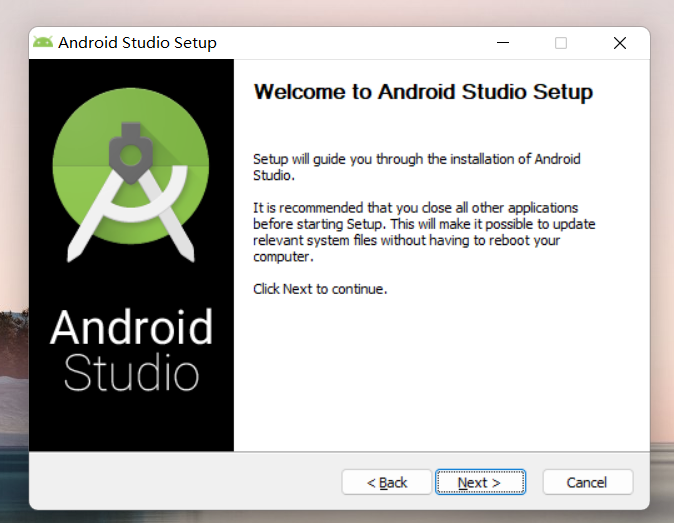Screen dimensions: 674x523
Task: Click the "It is recommended that you close" paragraph
Action: click(x=424, y=232)
